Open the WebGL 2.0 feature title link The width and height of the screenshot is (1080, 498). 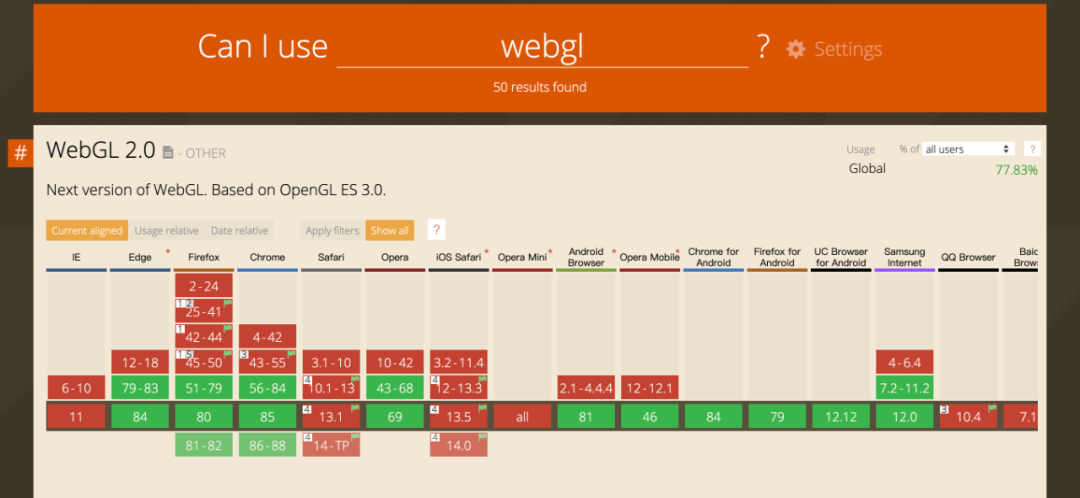coord(101,150)
